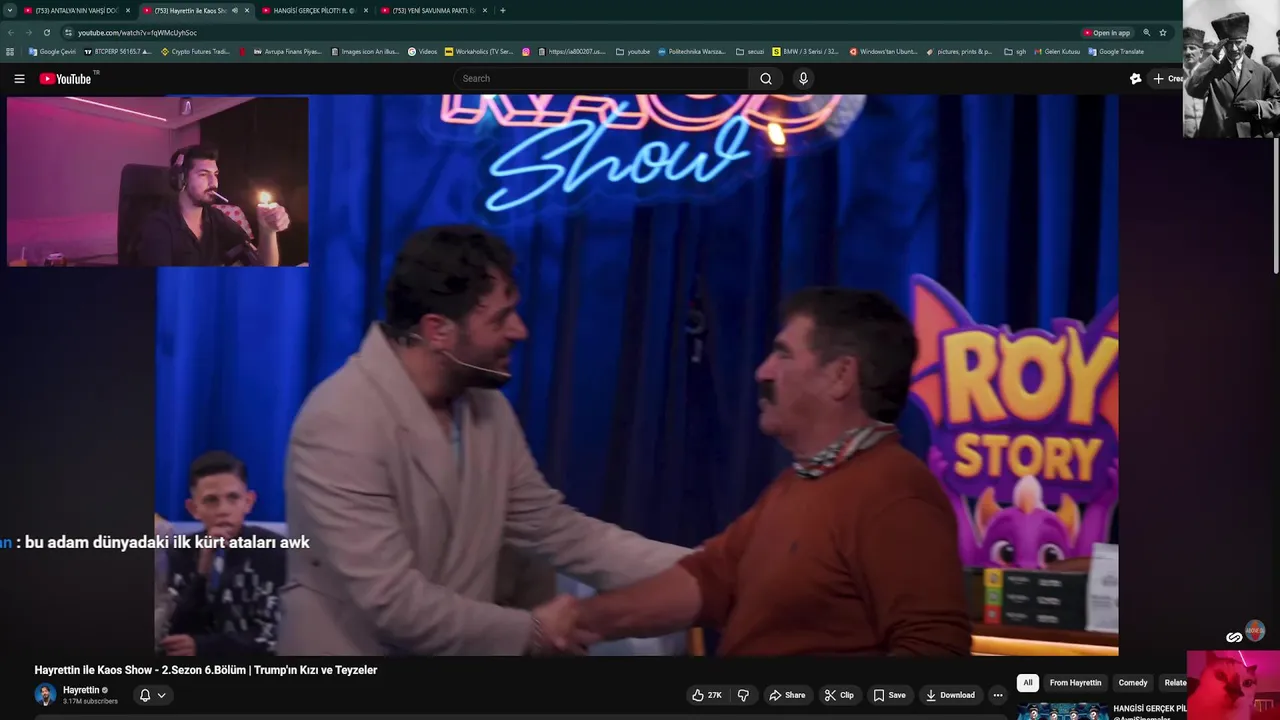Open notification bell dropdown for Hayrettin
1280x720 pixels.
point(152,695)
